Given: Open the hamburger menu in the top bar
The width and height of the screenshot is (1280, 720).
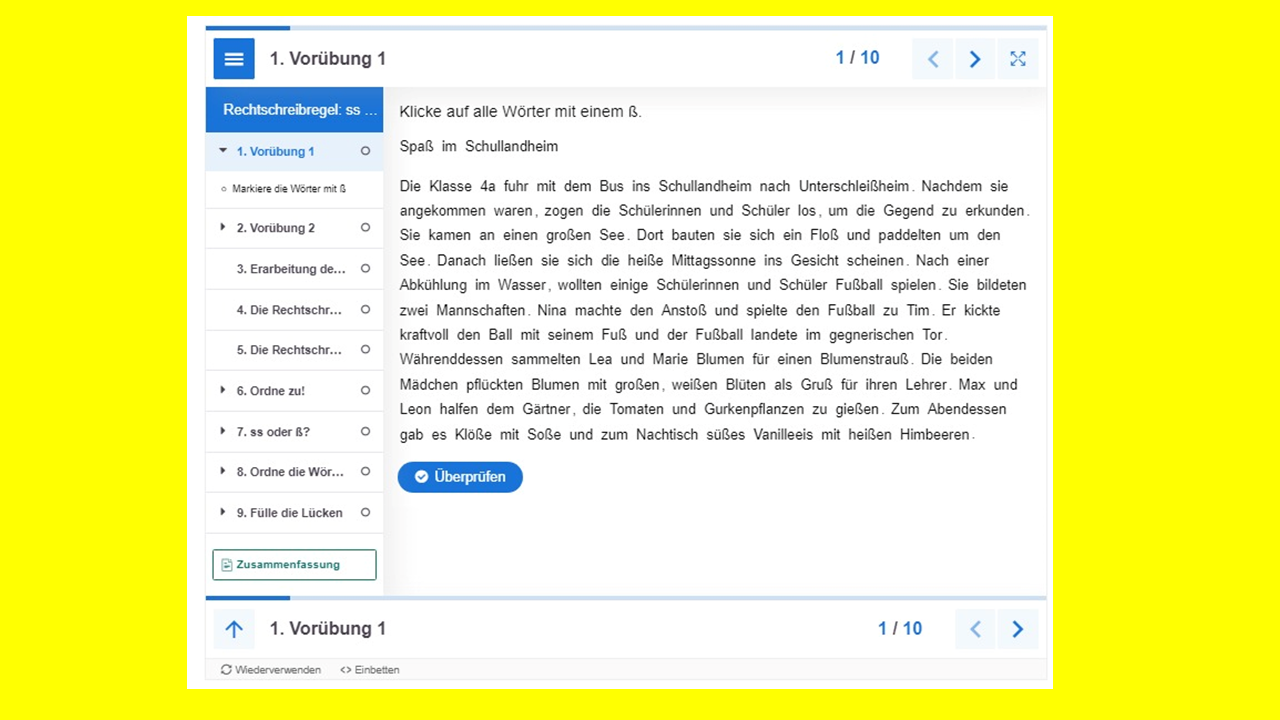Looking at the screenshot, I should pos(234,59).
